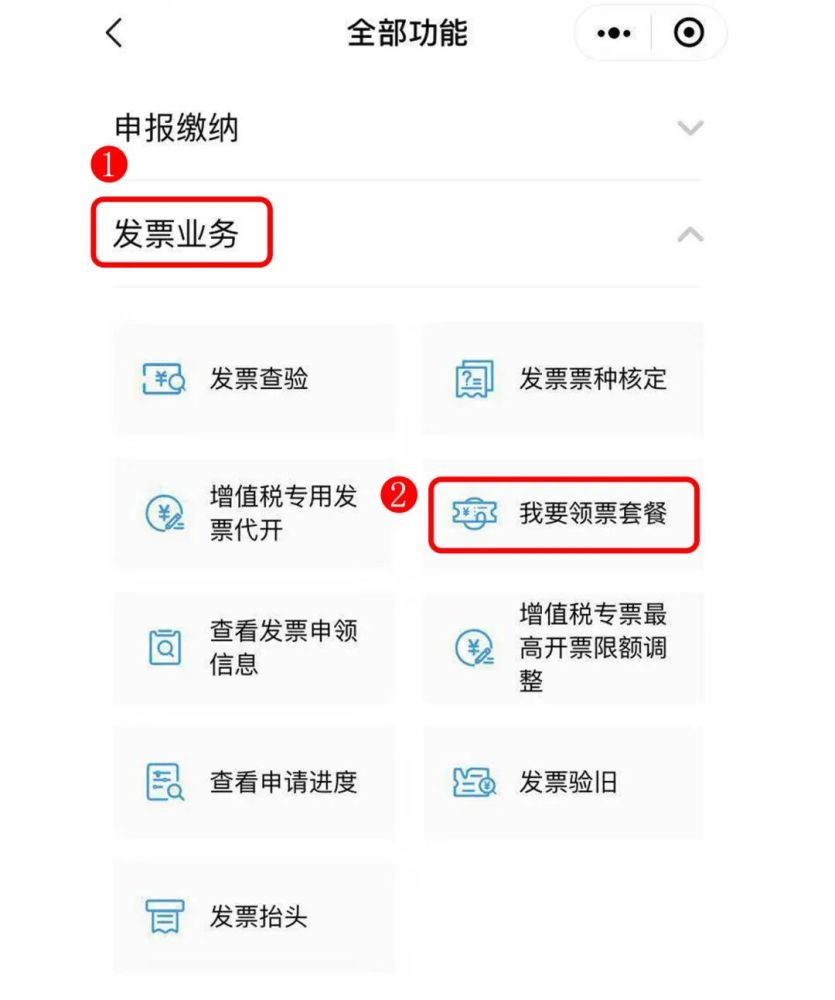Click the 查看申请进度 progress icon
Screen dimensions: 835x1000
pyautogui.click(x=165, y=783)
